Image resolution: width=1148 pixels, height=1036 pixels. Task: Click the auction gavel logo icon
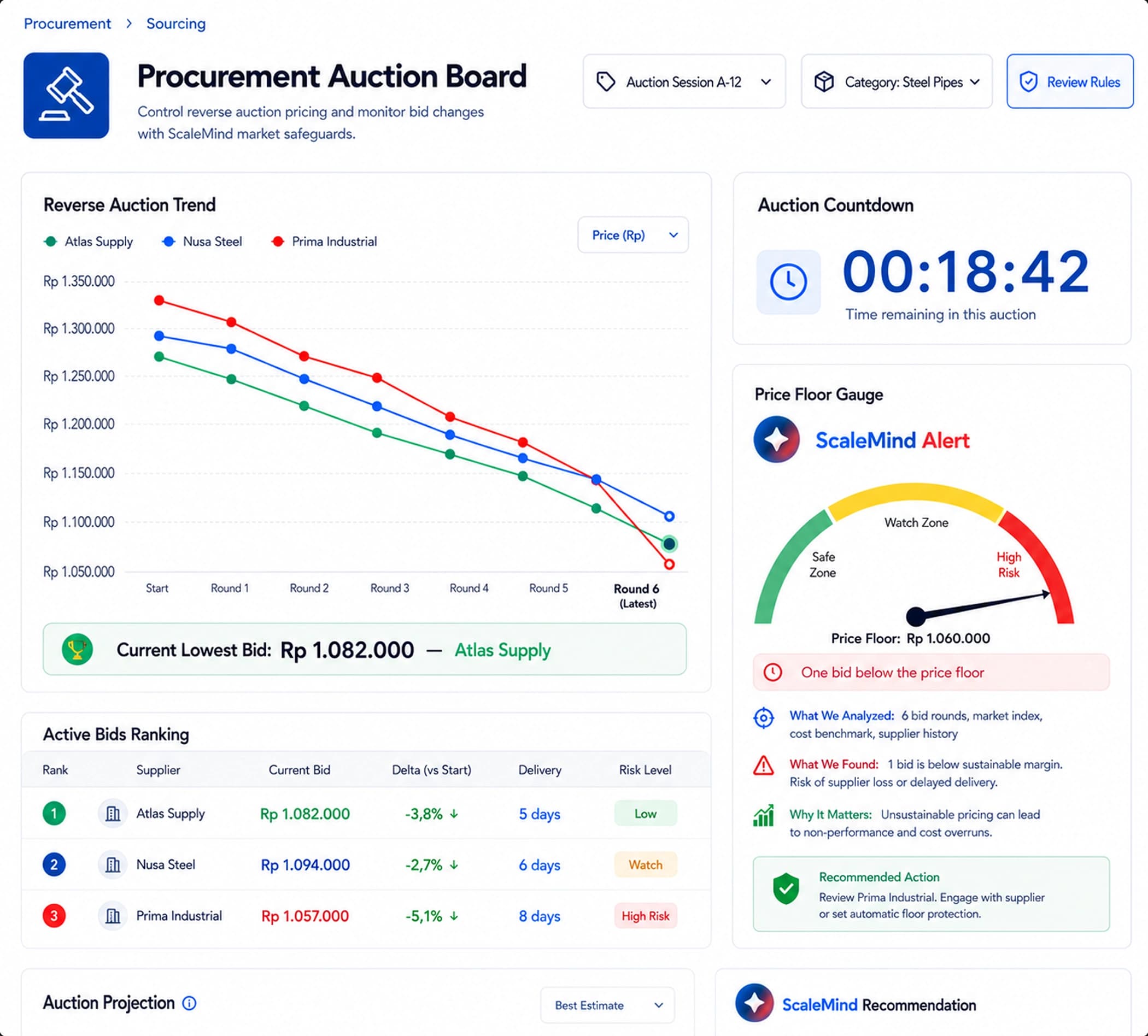coord(66,96)
